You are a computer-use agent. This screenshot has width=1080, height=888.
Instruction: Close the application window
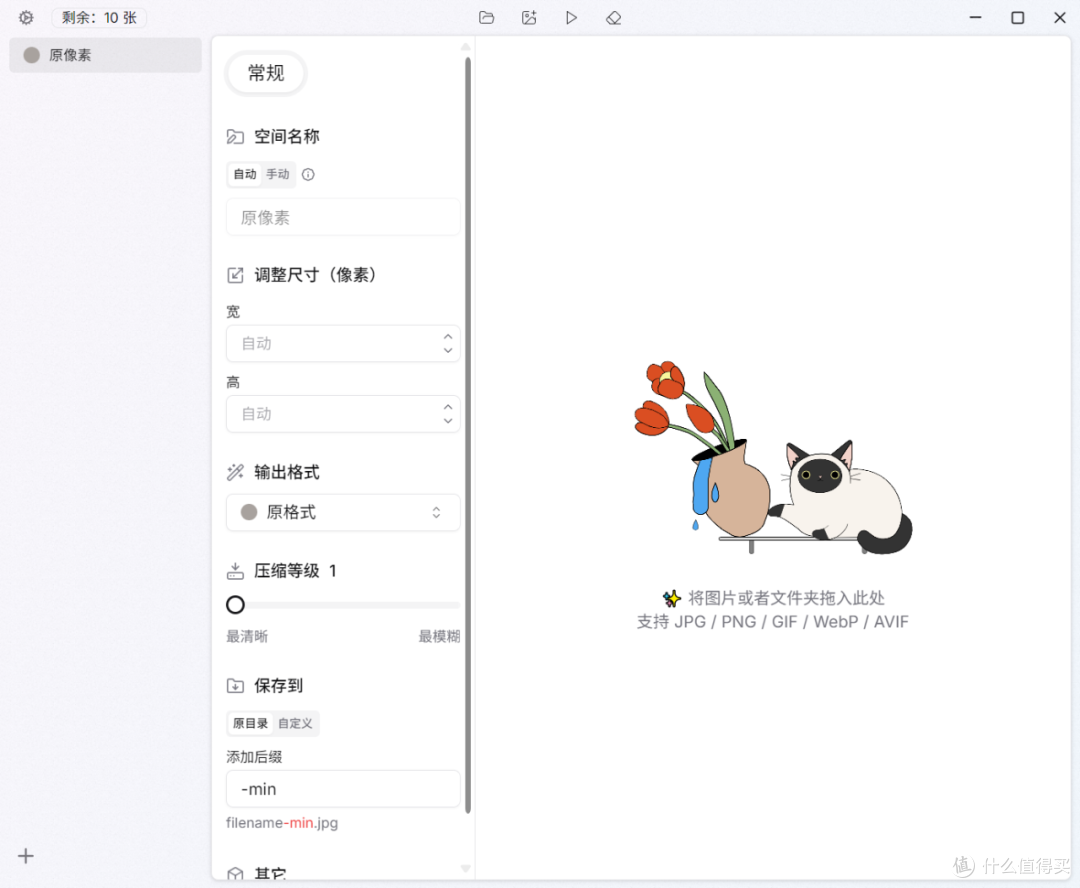(1060, 17)
